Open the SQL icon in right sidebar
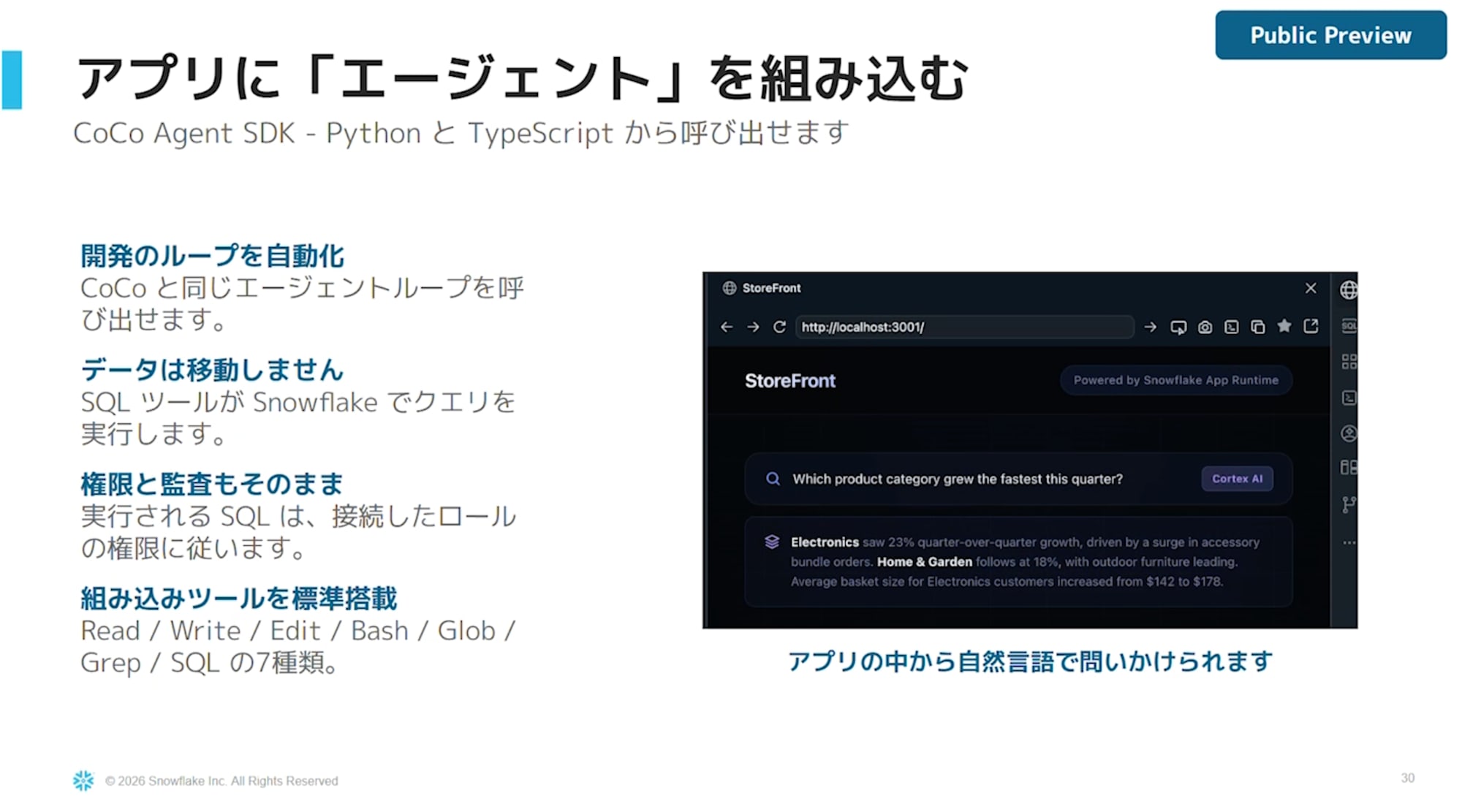Image resolution: width=1462 pixels, height=812 pixels. (1349, 325)
